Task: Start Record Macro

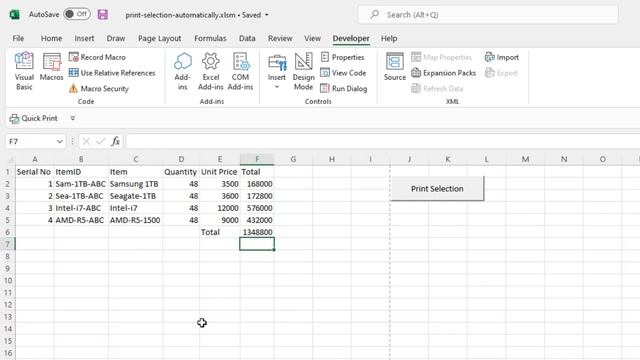Action: [97, 57]
